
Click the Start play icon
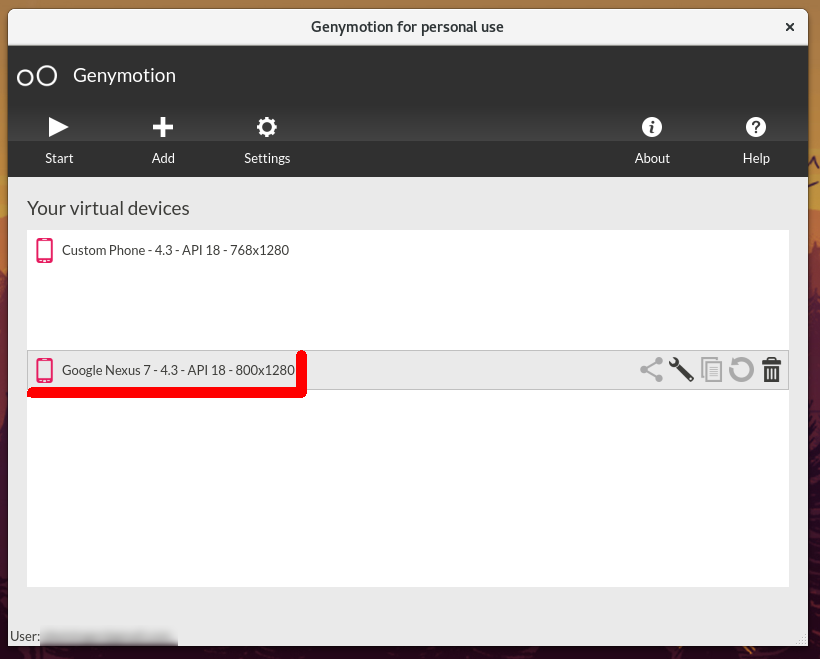click(x=58, y=127)
